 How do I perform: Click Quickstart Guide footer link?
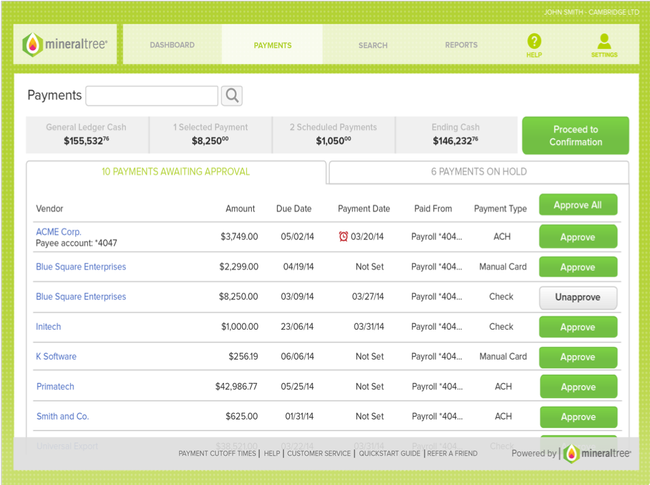(389, 453)
